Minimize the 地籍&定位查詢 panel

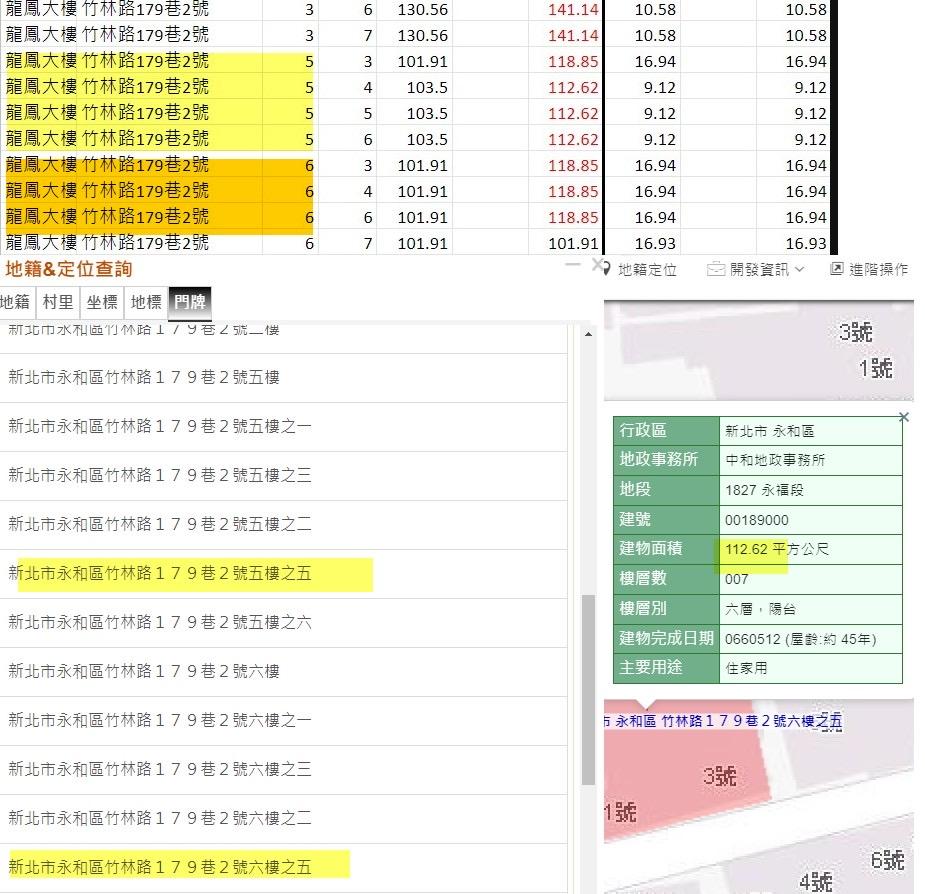(x=573, y=264)
